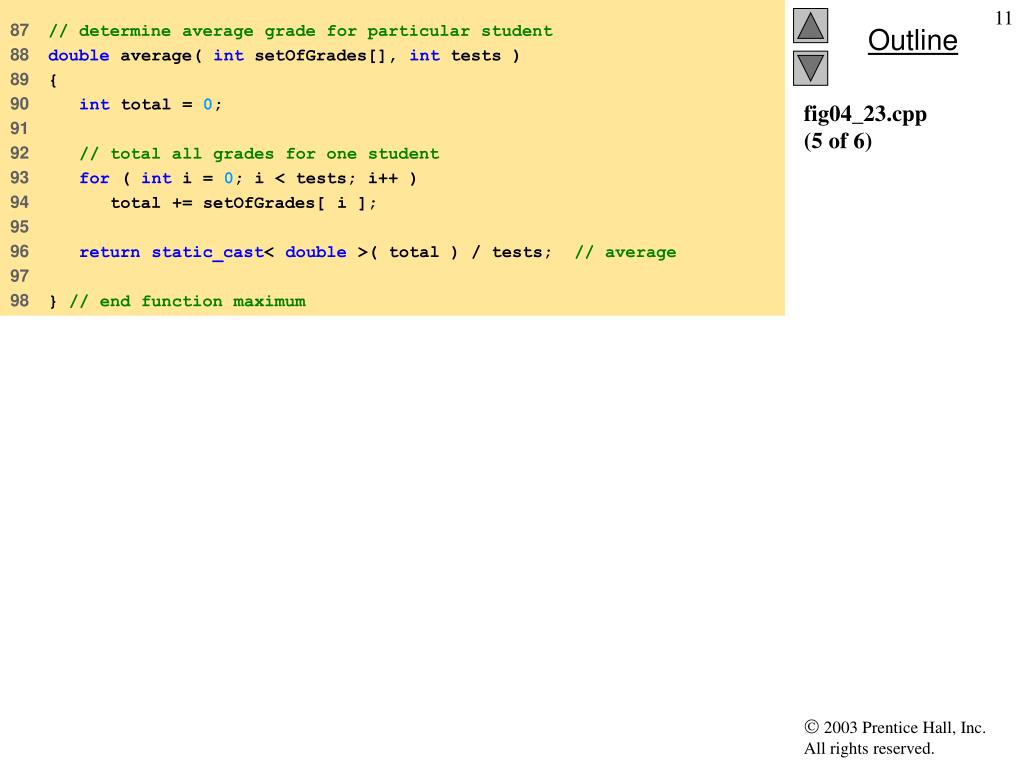Click the average function declaration on line 88
The width and height of the screenshot is (1024, 768).
tap(284, 56)
